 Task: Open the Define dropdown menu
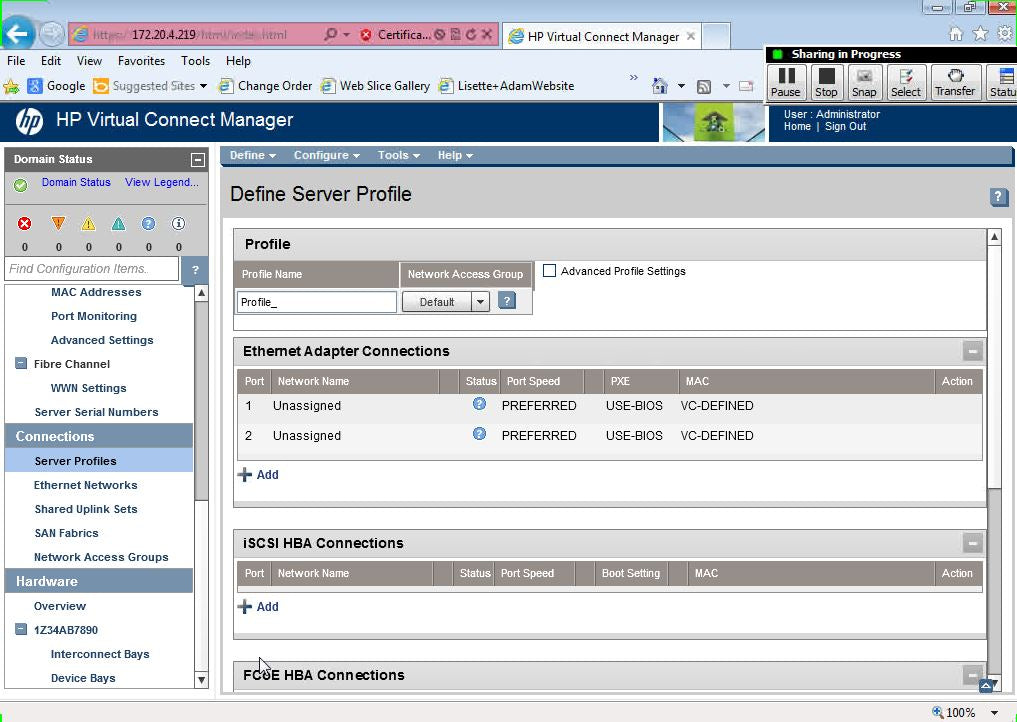point(253,156)
